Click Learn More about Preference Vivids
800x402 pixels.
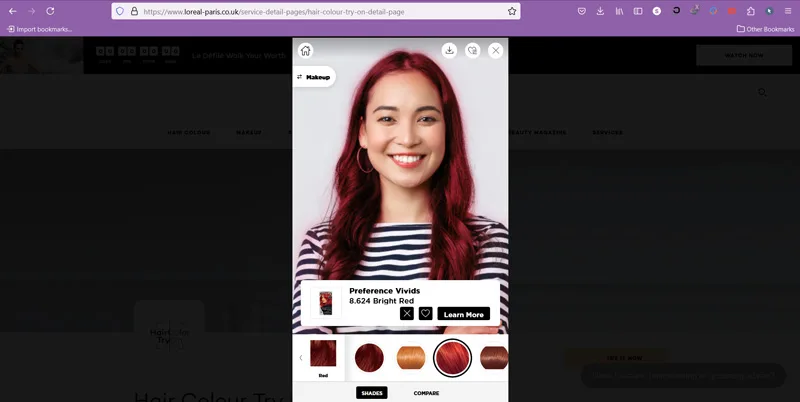463,314
